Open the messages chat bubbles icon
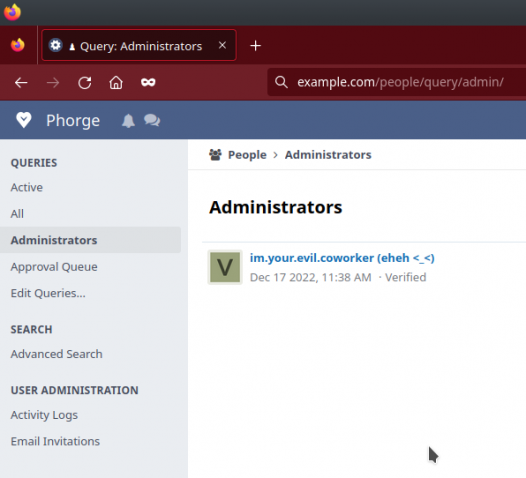Image resolution: width=526 pixels, height=478 pixels. (x=152, y=120)
